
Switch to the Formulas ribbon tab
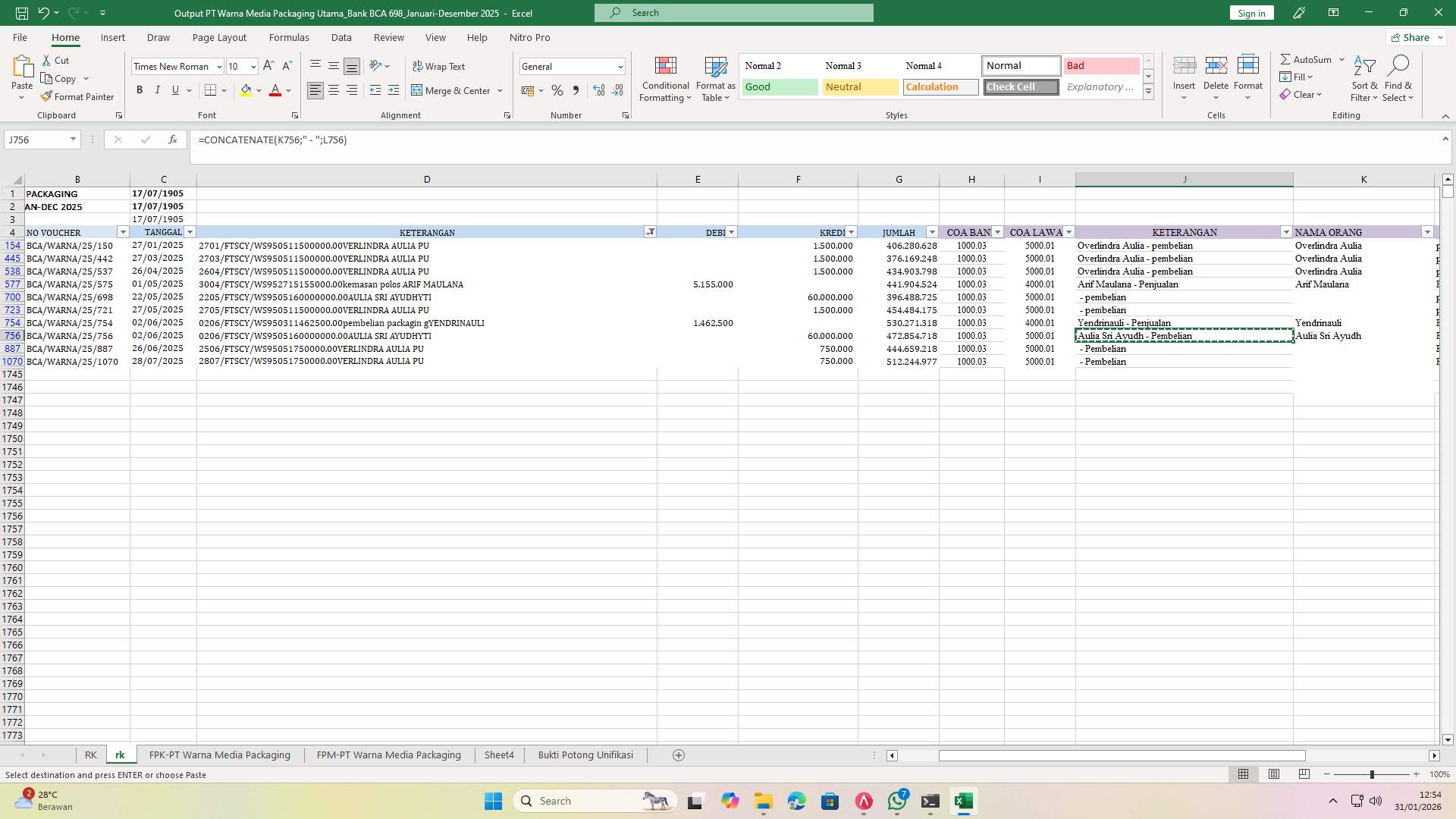pos(289,37)
